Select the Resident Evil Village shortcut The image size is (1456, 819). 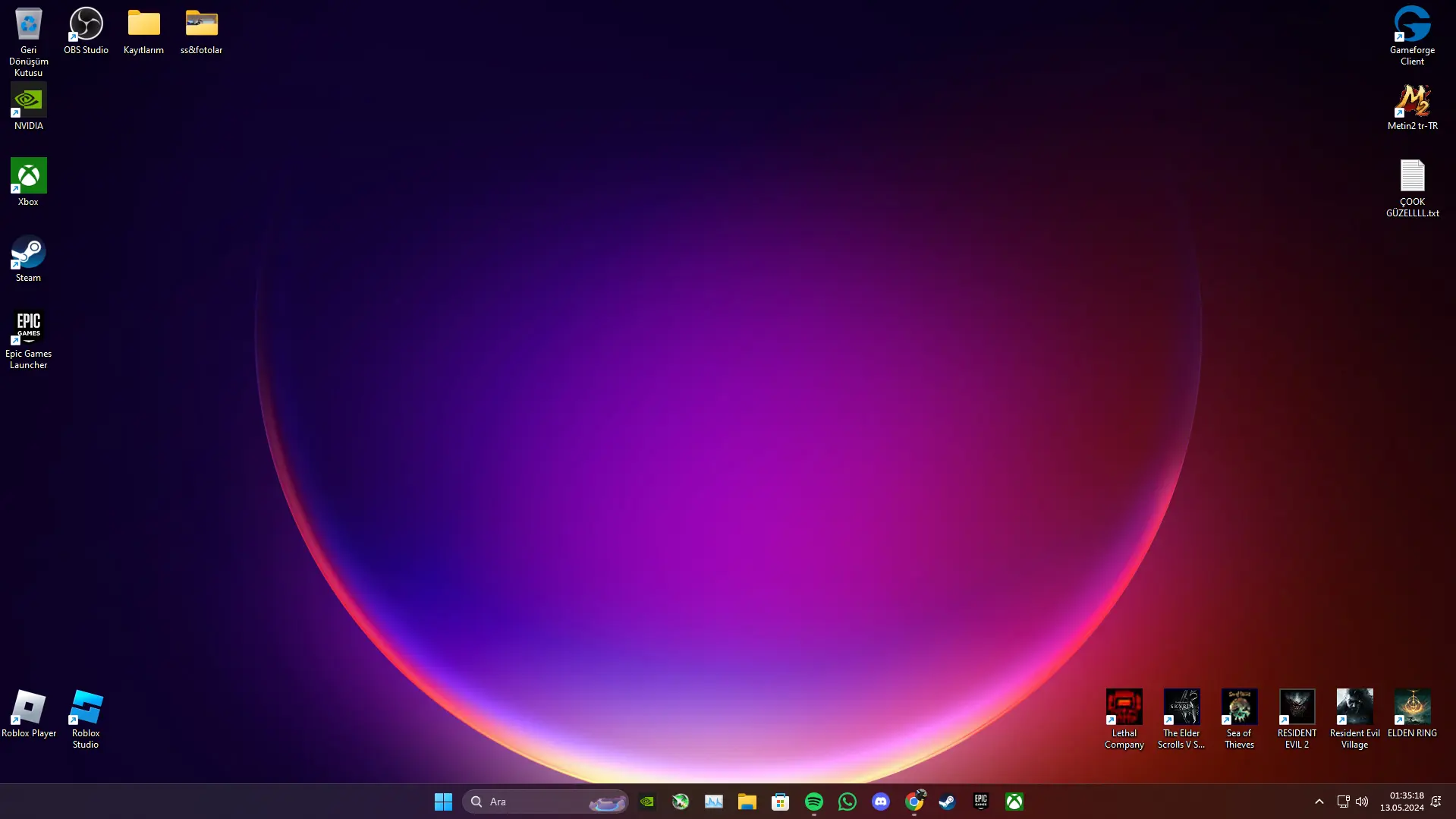pyautogui.click(x=1354, y=719)
